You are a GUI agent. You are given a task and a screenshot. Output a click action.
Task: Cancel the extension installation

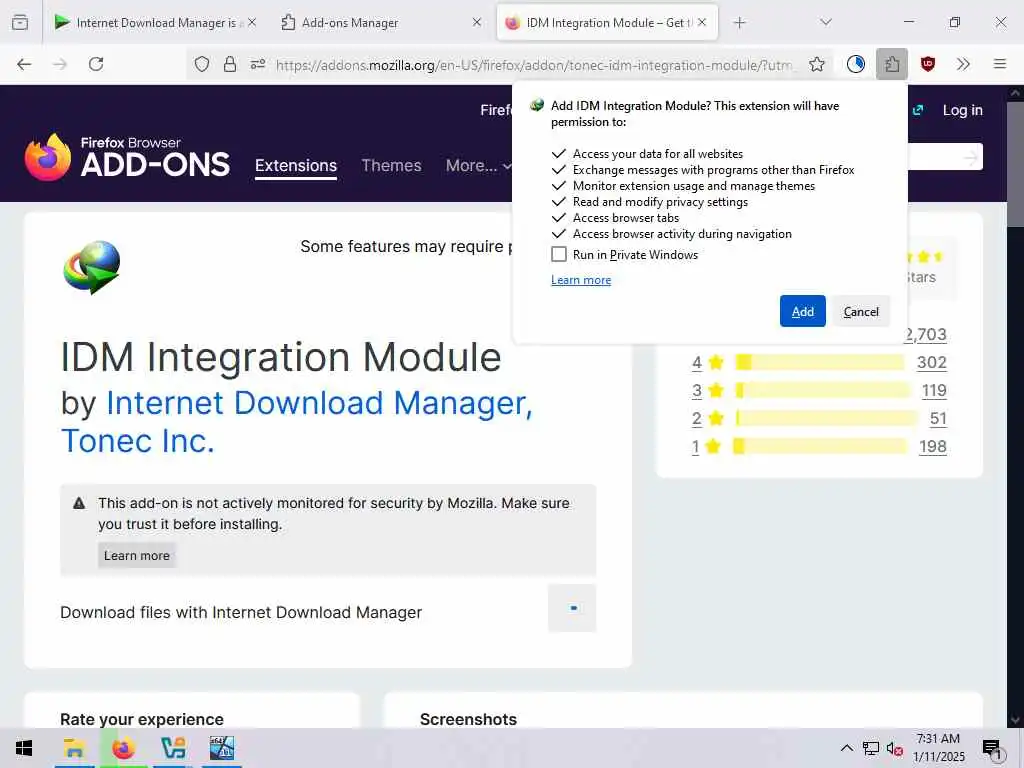861,312
